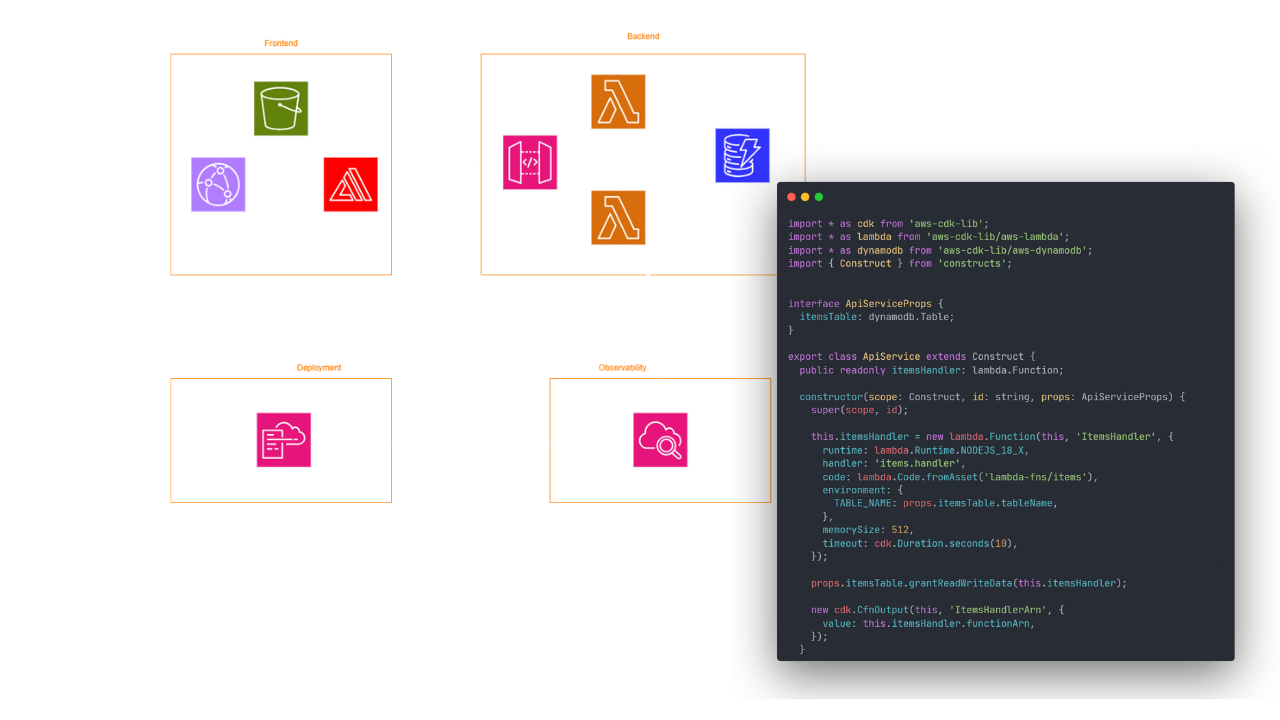Screen dimensions: 1280x720
Task: Click 'export class ApiService' declaration
Action: coord(854,356)
